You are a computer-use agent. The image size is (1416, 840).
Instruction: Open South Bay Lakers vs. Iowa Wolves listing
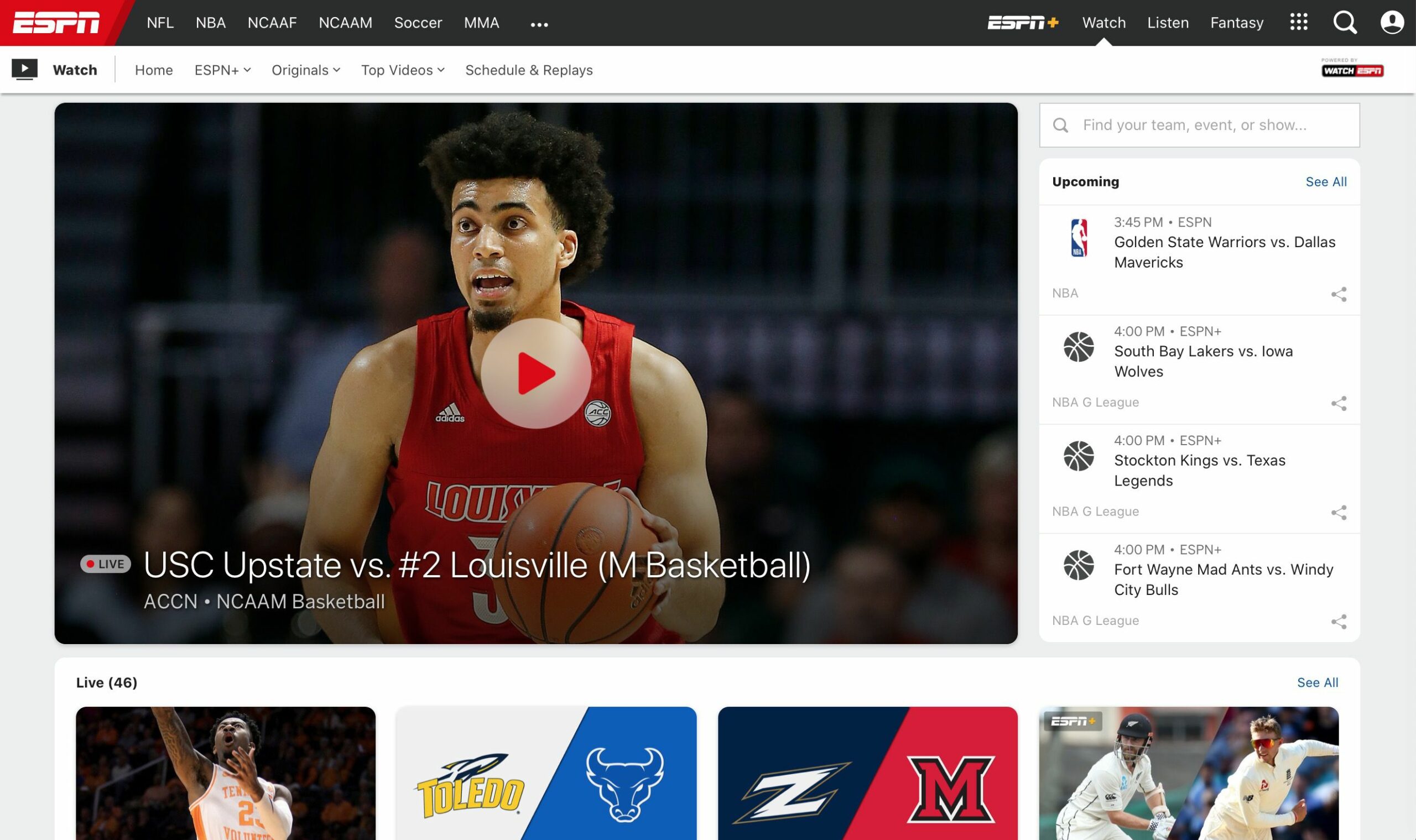click(x=1200, y=369)
